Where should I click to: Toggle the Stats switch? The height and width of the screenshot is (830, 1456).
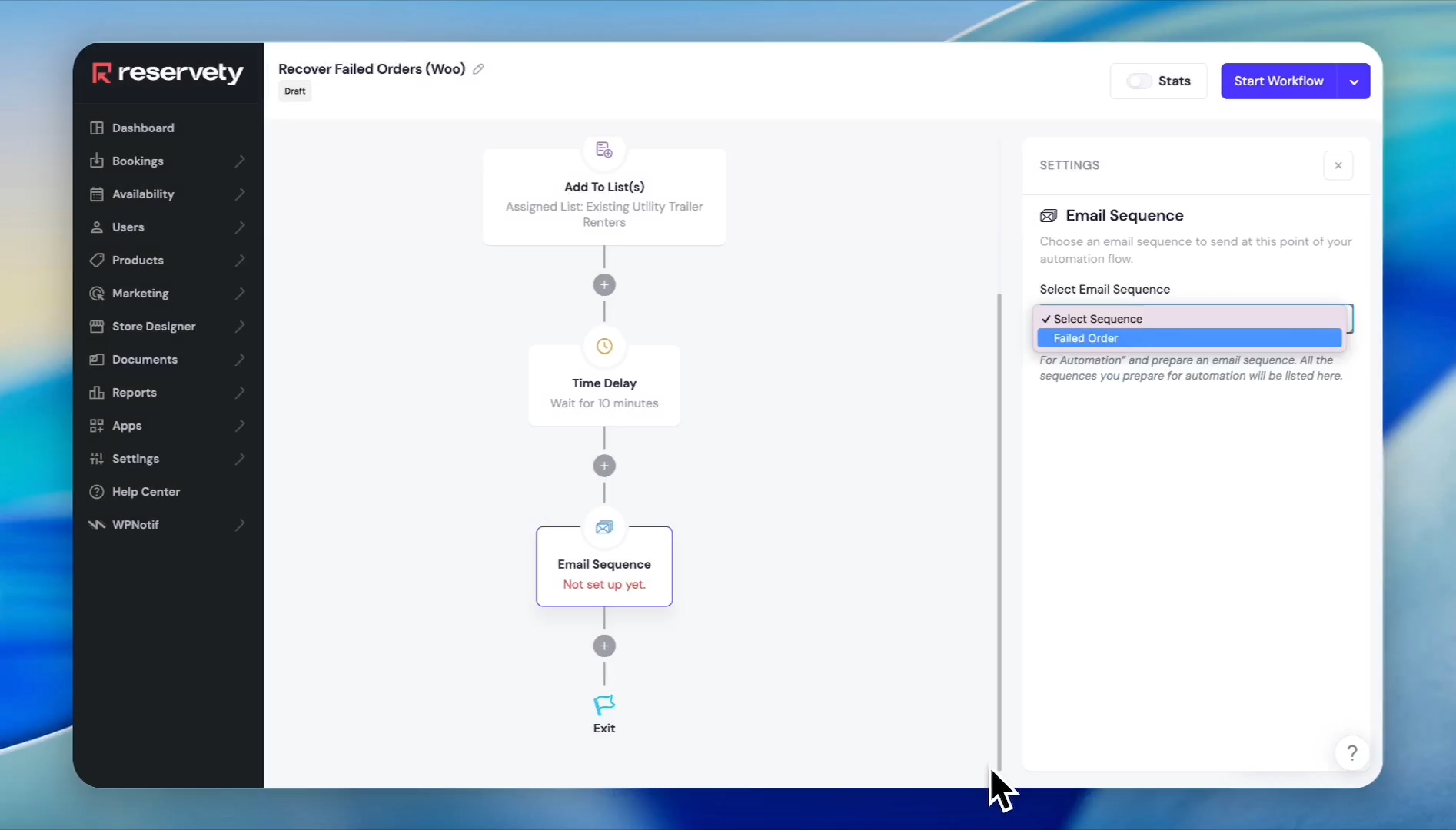pyautogui.click(x=1139, y=81)
